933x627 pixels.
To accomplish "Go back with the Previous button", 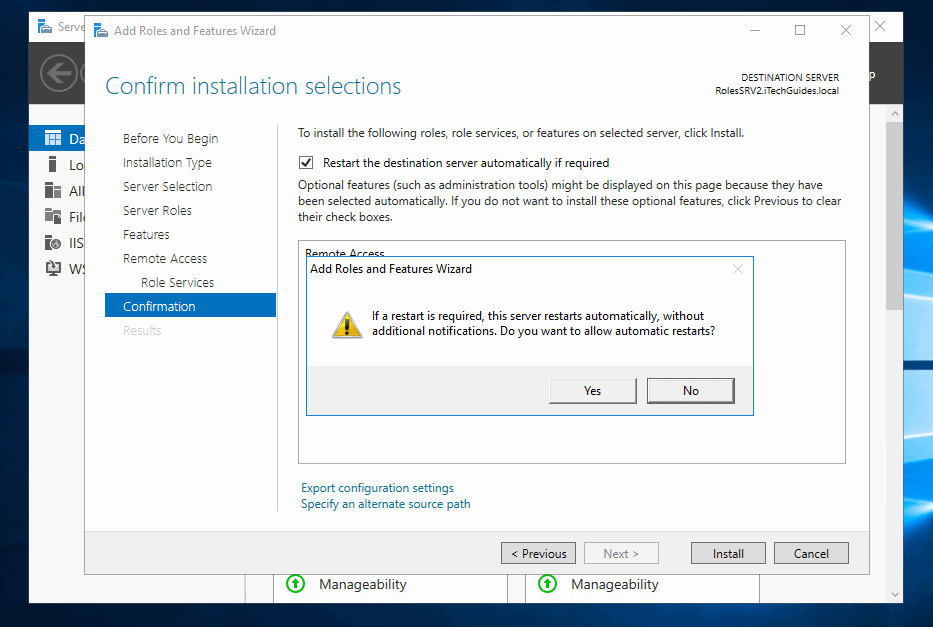I will coord(539,553).
